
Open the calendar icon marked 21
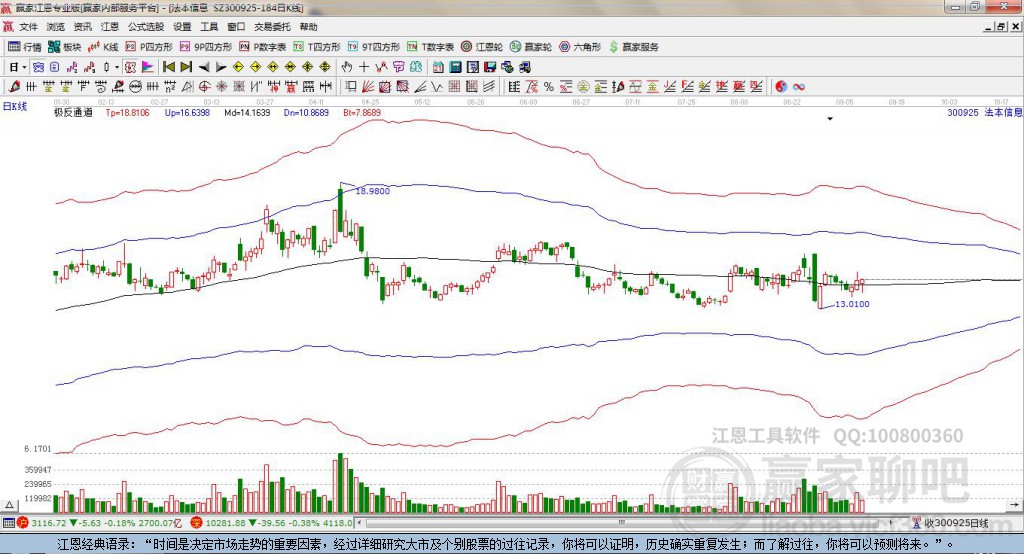[x=438, y=67]
